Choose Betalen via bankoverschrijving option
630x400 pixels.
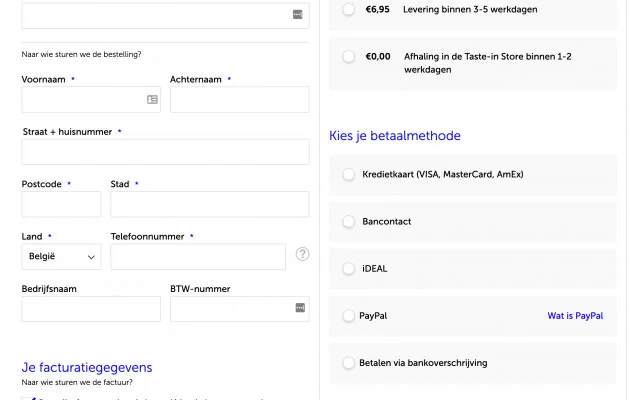tap(349, 363)
